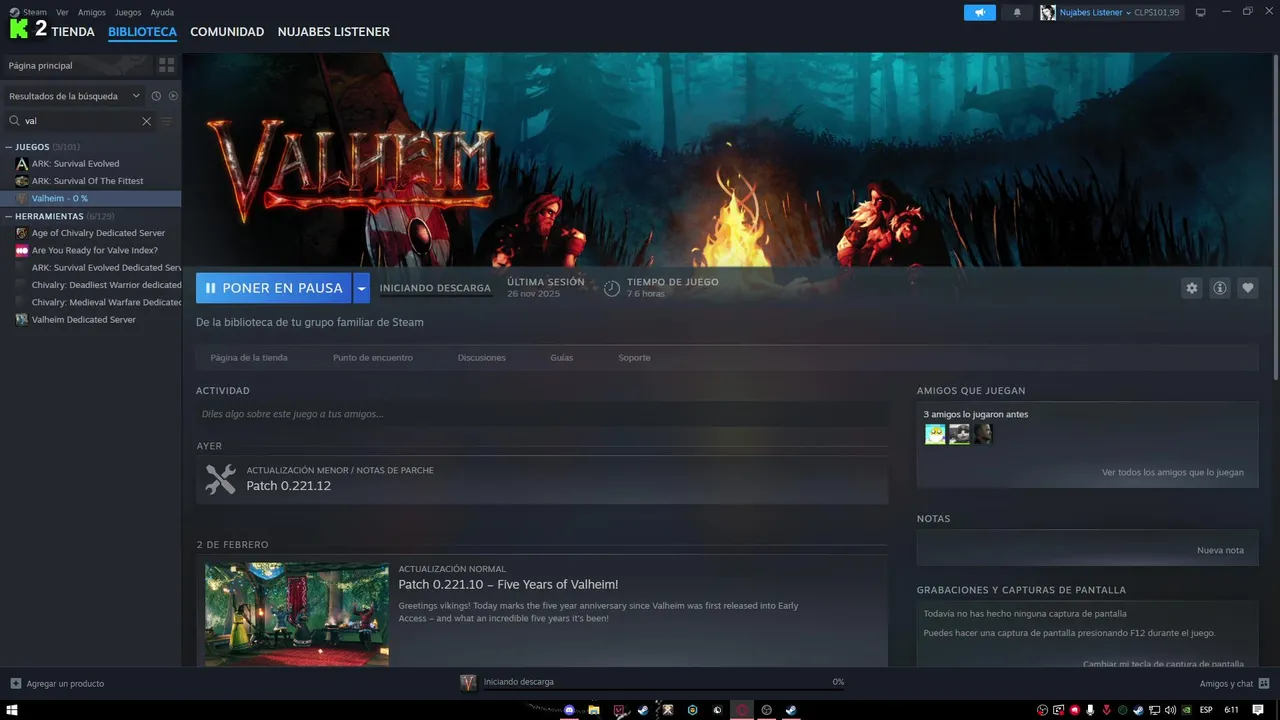
Task: Select Age of Chivalry Dedicated Server
Action: tap(90, 233)
